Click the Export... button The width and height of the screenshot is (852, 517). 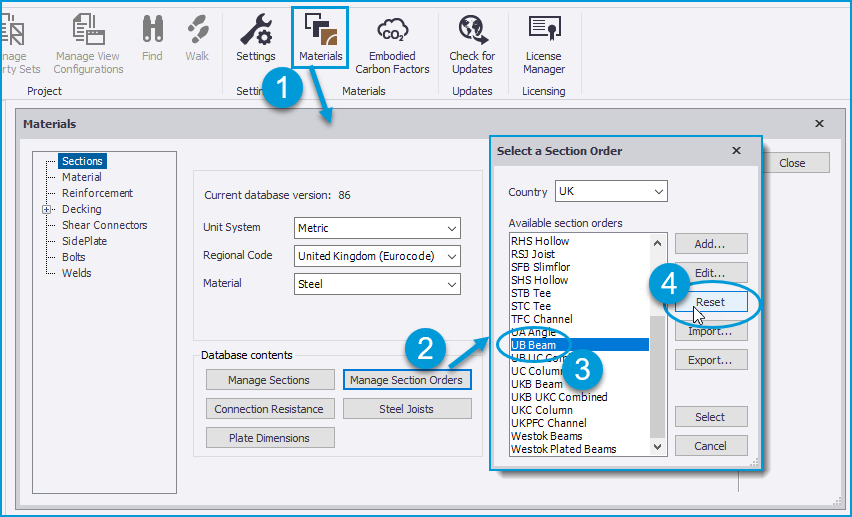(711, 360)
